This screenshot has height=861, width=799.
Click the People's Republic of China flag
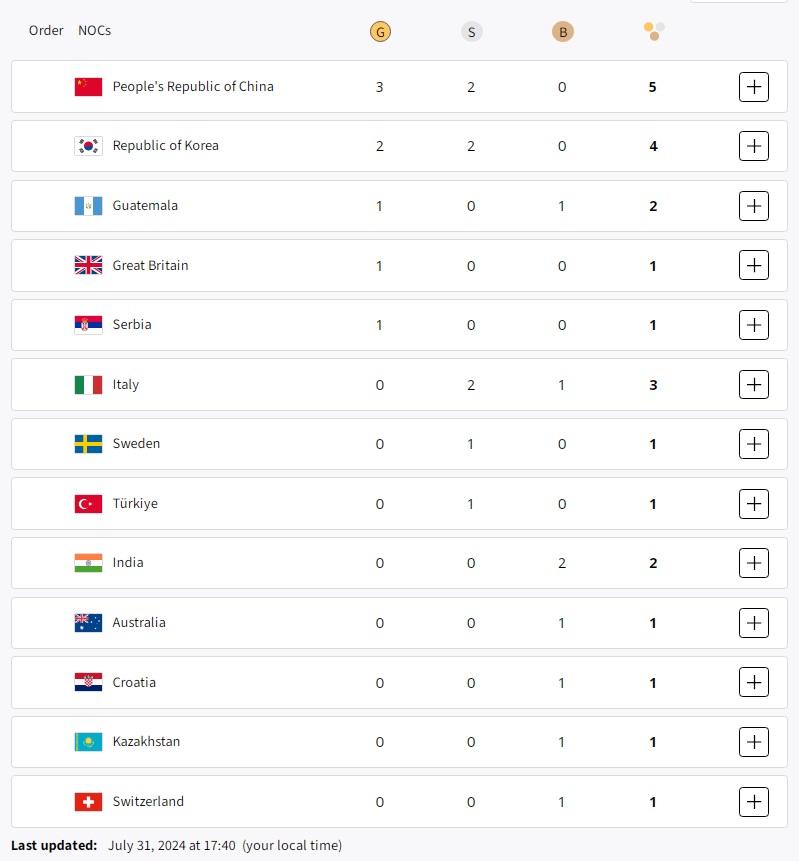pyautogui.click(x=88, y=87)
